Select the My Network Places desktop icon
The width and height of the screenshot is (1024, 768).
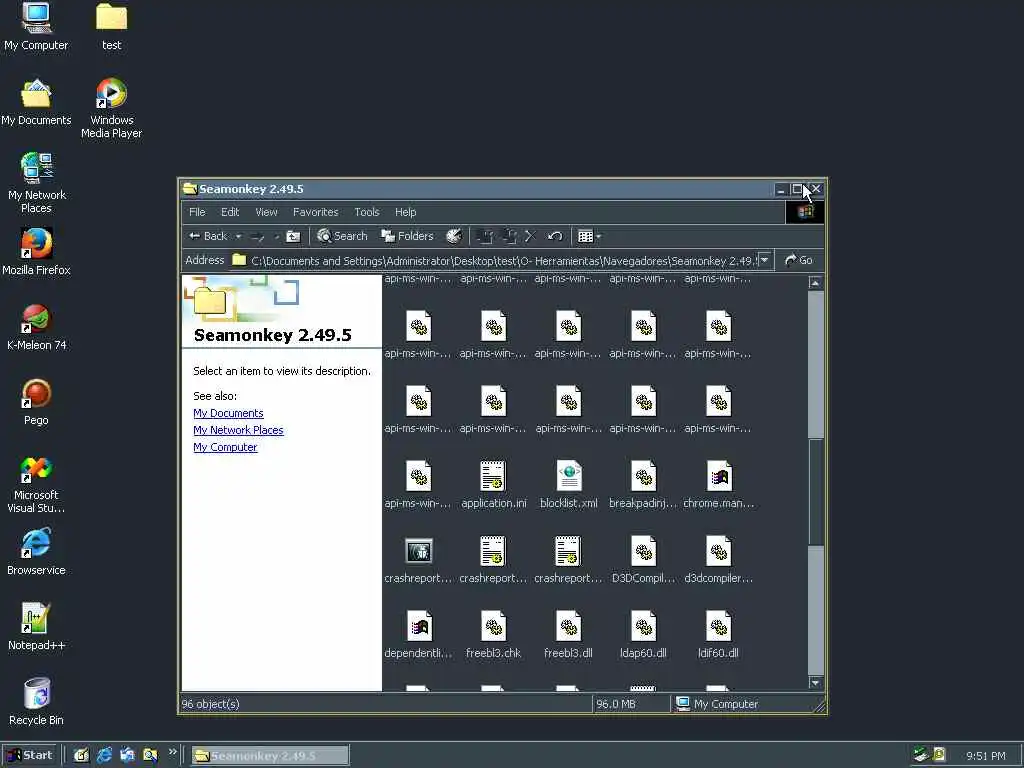point(37,184)
